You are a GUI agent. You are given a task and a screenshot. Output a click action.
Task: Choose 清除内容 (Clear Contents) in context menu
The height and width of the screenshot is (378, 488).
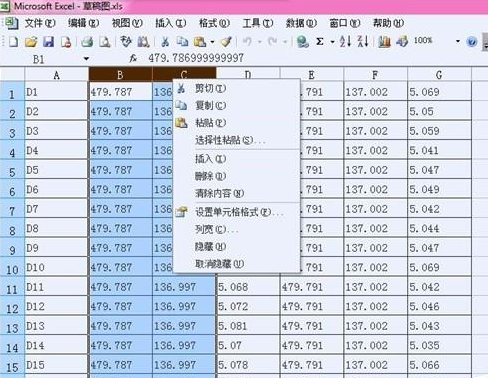[x=237, y=193]
